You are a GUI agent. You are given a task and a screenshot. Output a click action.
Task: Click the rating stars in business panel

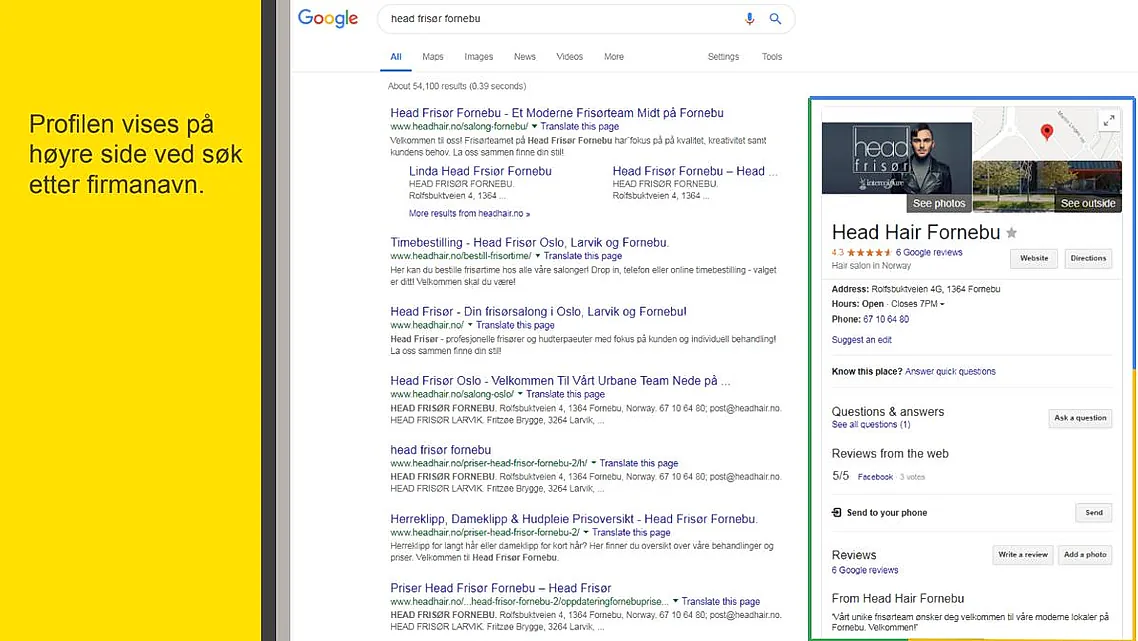coord(869,253)
